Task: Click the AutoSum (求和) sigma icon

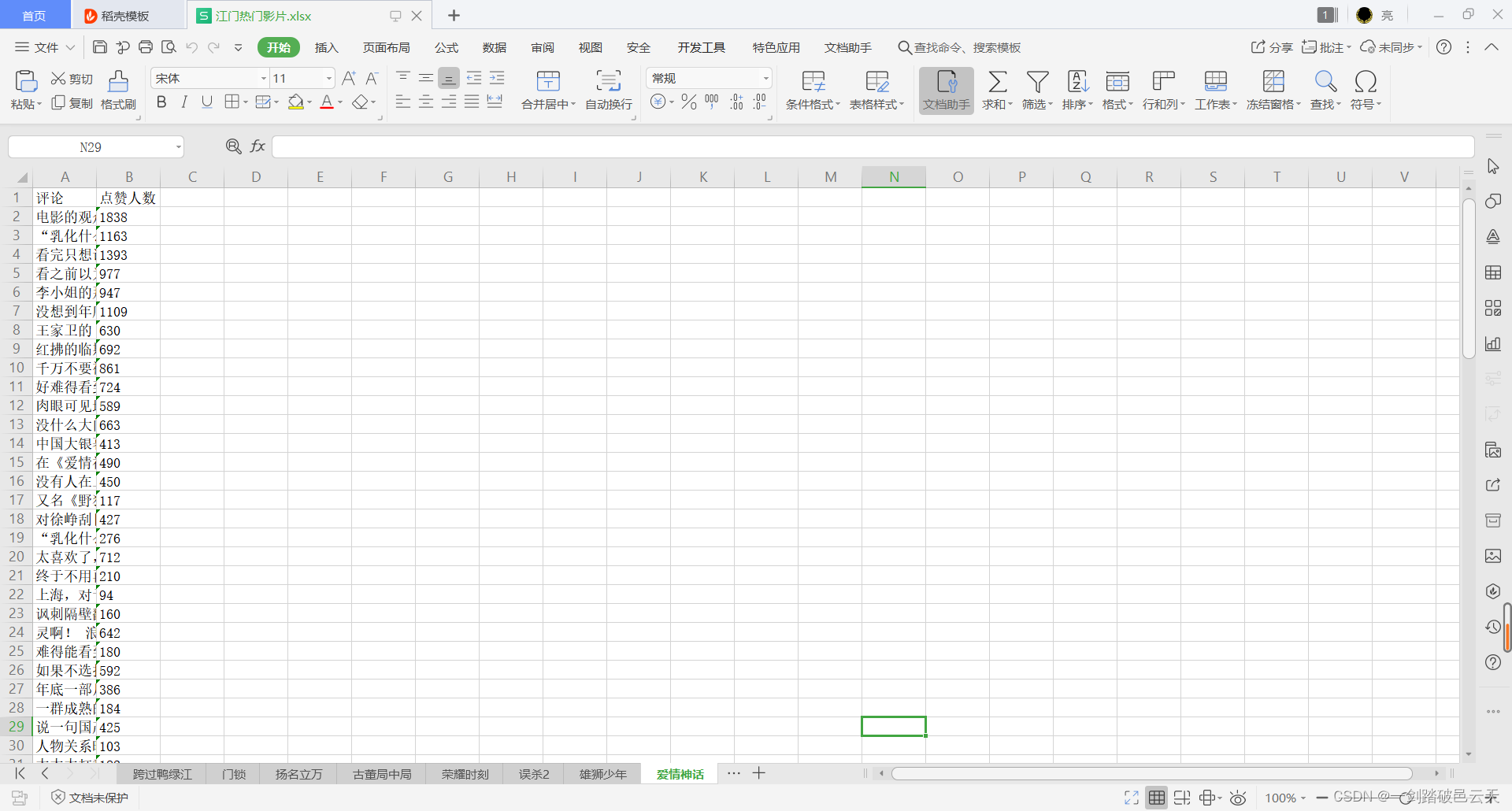Action: click(997, 81)
